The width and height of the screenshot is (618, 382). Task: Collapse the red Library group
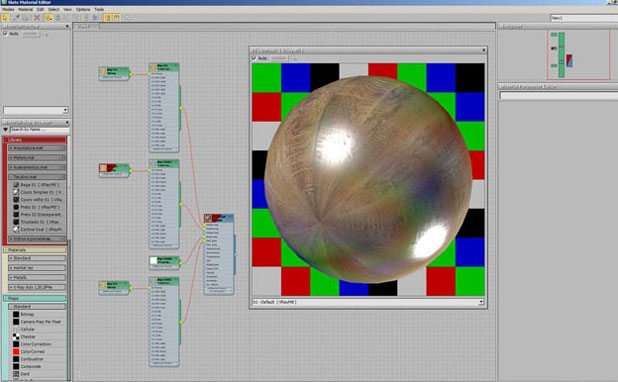click(x=35, y=140)
